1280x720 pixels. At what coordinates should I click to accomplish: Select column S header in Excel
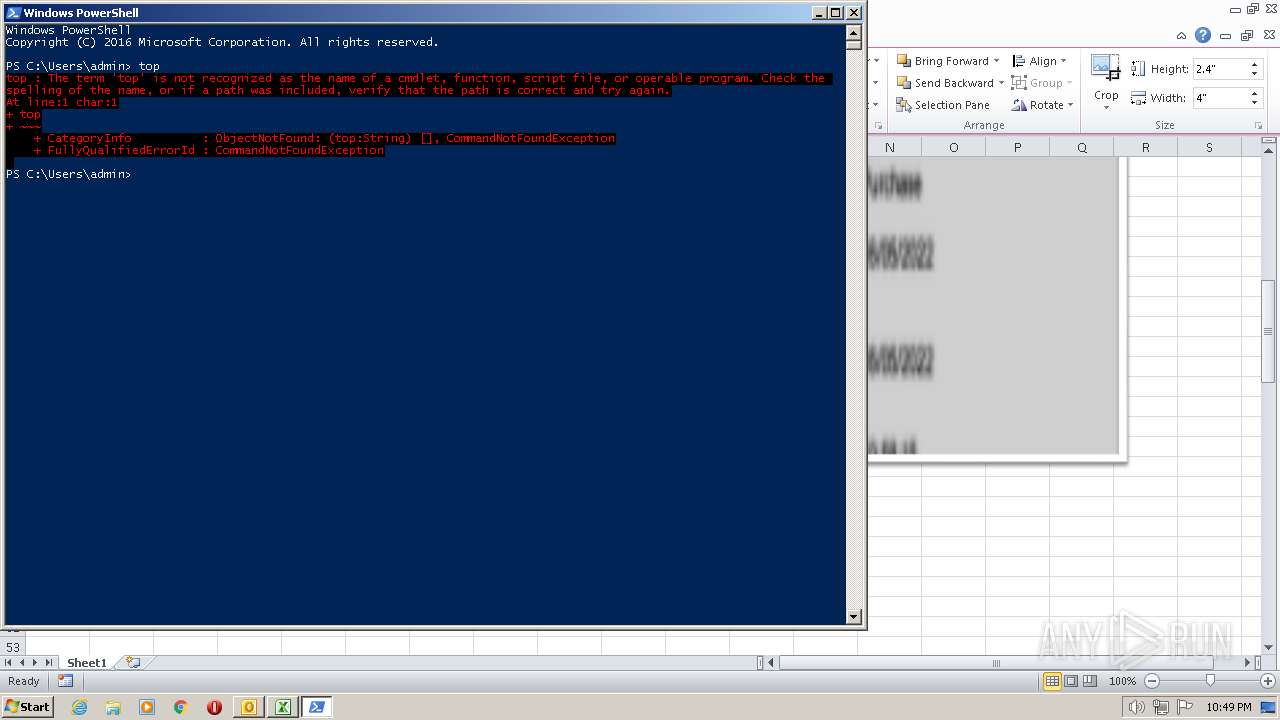[1209, 147]
